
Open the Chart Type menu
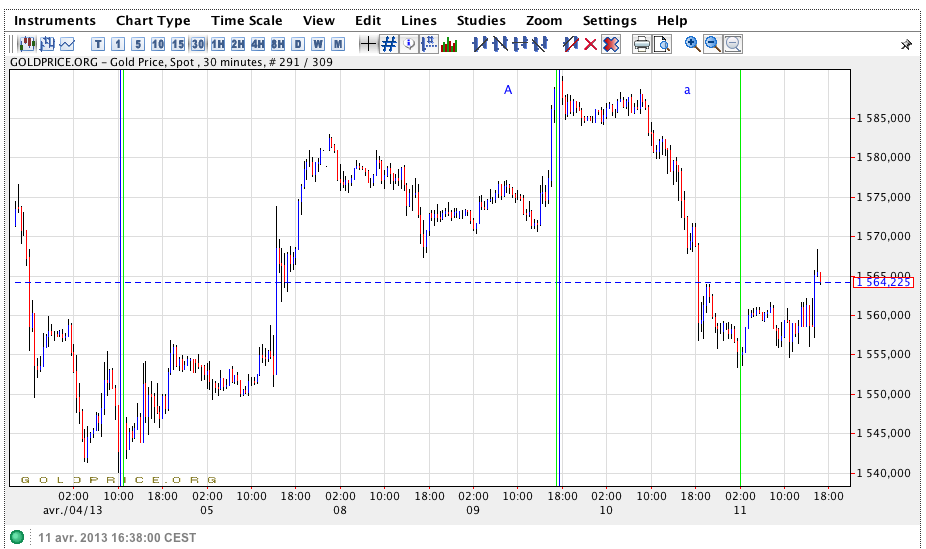[x=153, y=20]
